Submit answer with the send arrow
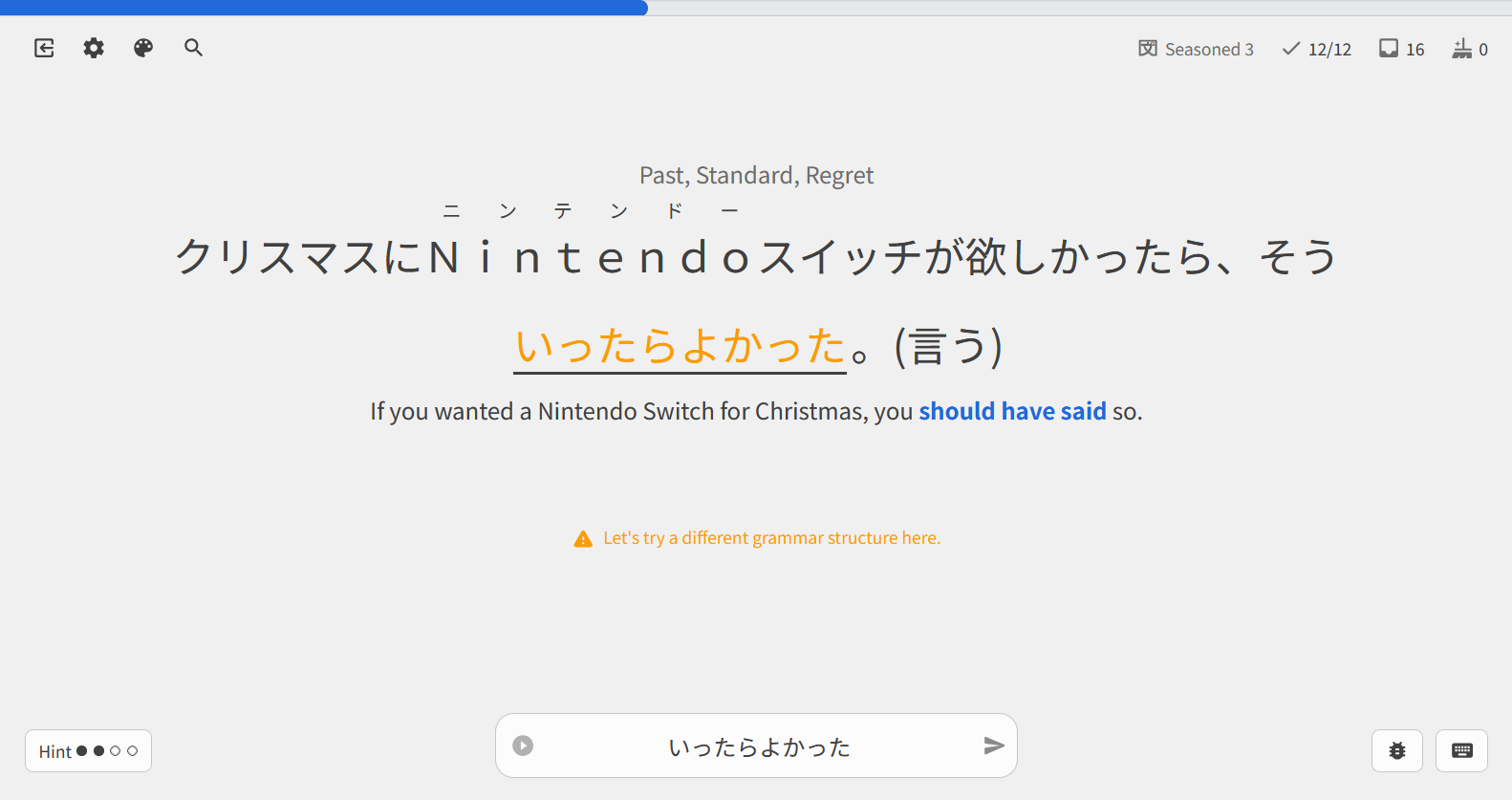The height and width of the screenshot is (800, 1512). coord(994,746)
